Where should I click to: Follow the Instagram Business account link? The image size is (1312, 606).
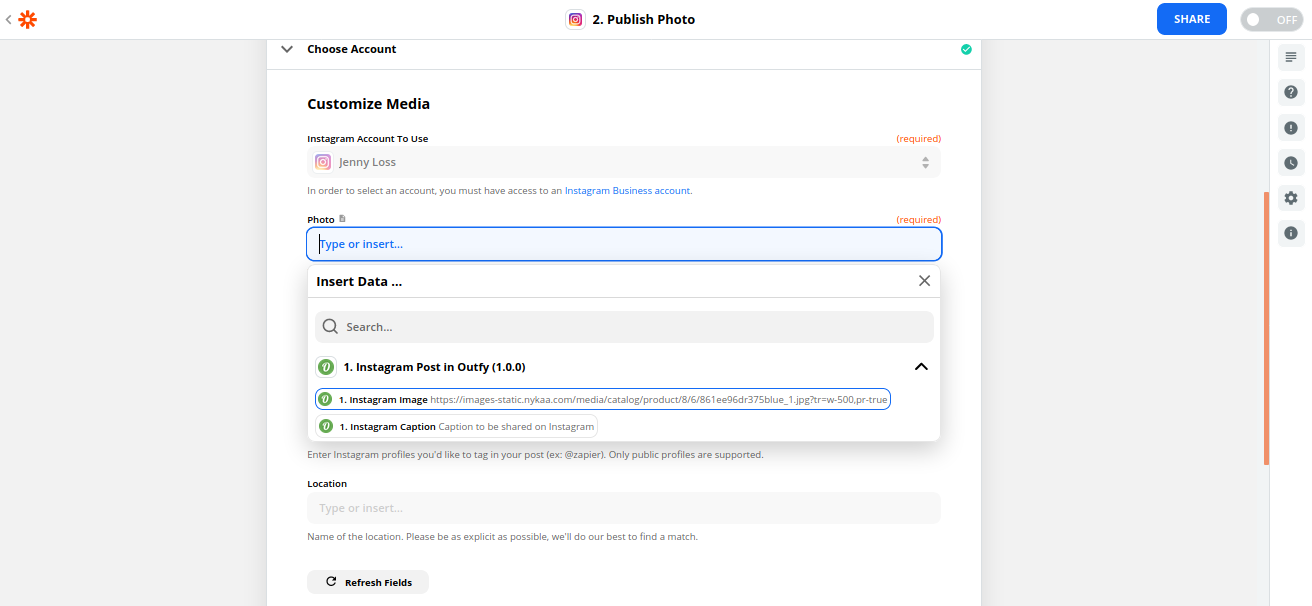627,190
